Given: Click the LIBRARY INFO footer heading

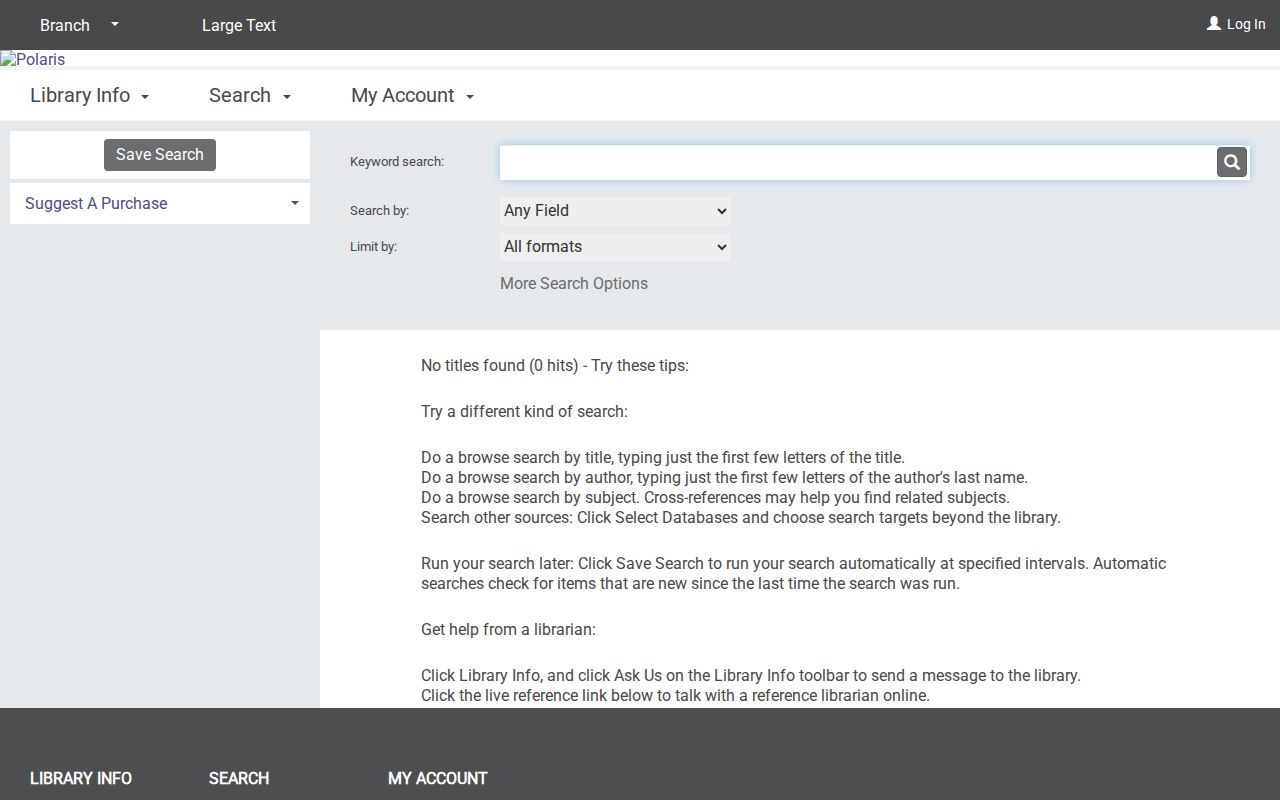Looking at the screenshot, I should [x=81, y=778].
